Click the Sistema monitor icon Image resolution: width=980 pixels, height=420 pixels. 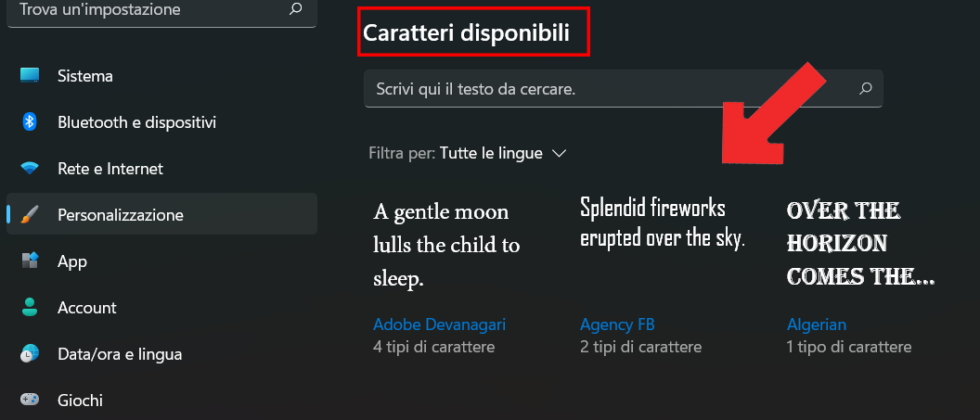pos(30,76)
